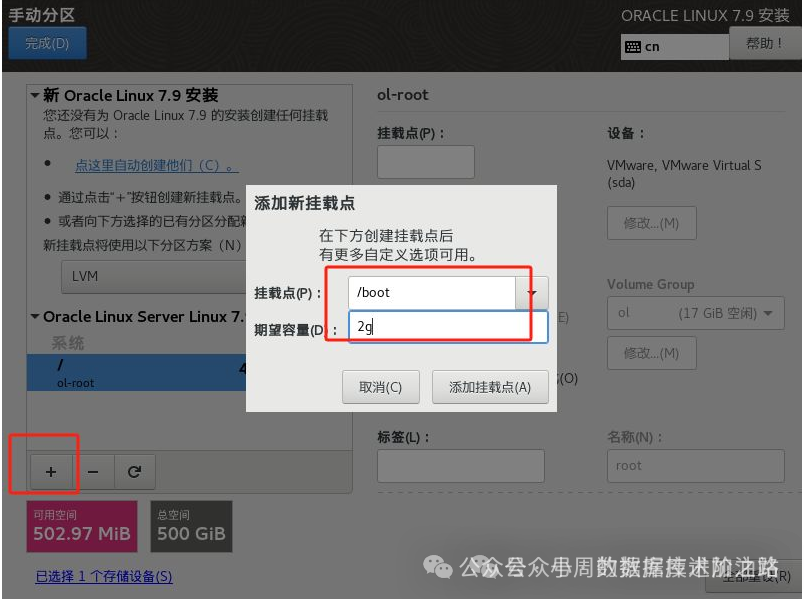Click the desired capacity field containing 2g
The height and width of the screenshot is (599, 804).
coord(448,327)
